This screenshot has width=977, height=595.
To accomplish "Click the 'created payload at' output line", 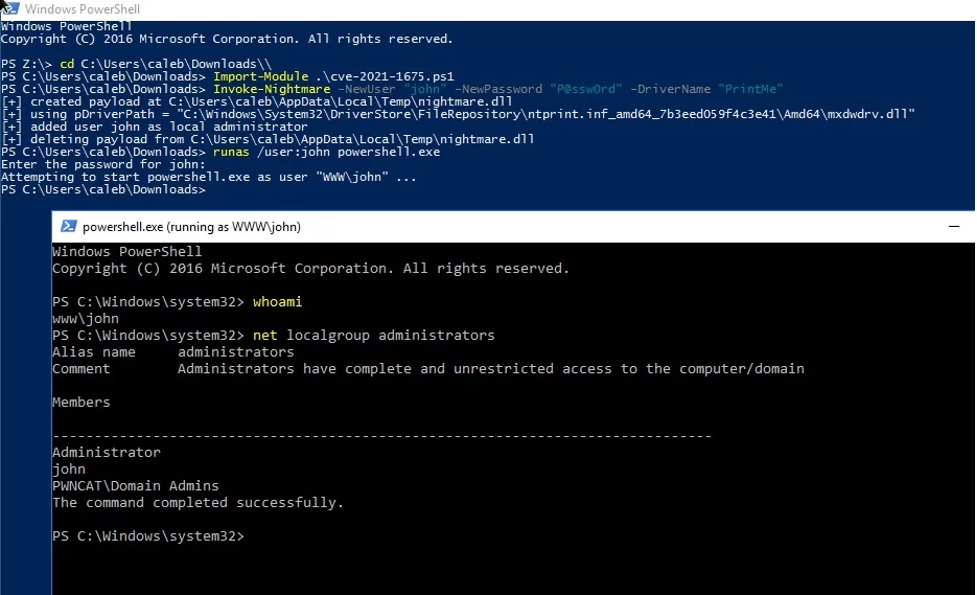I will click(x=257, y=102).
